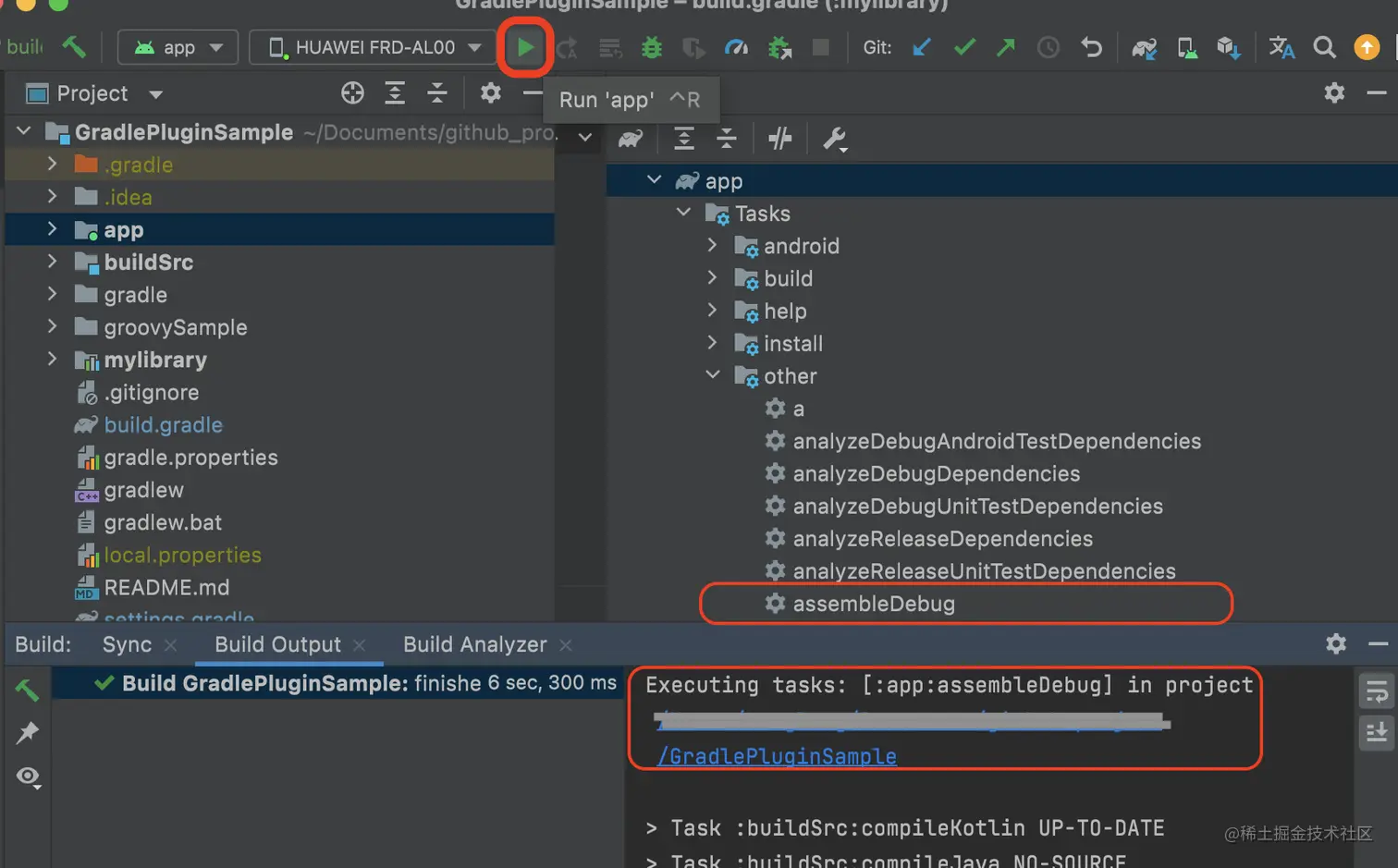Select the analyzeDebugDependencies task
This screenshot has height=868, width=1398.
[x=936, y=473]
